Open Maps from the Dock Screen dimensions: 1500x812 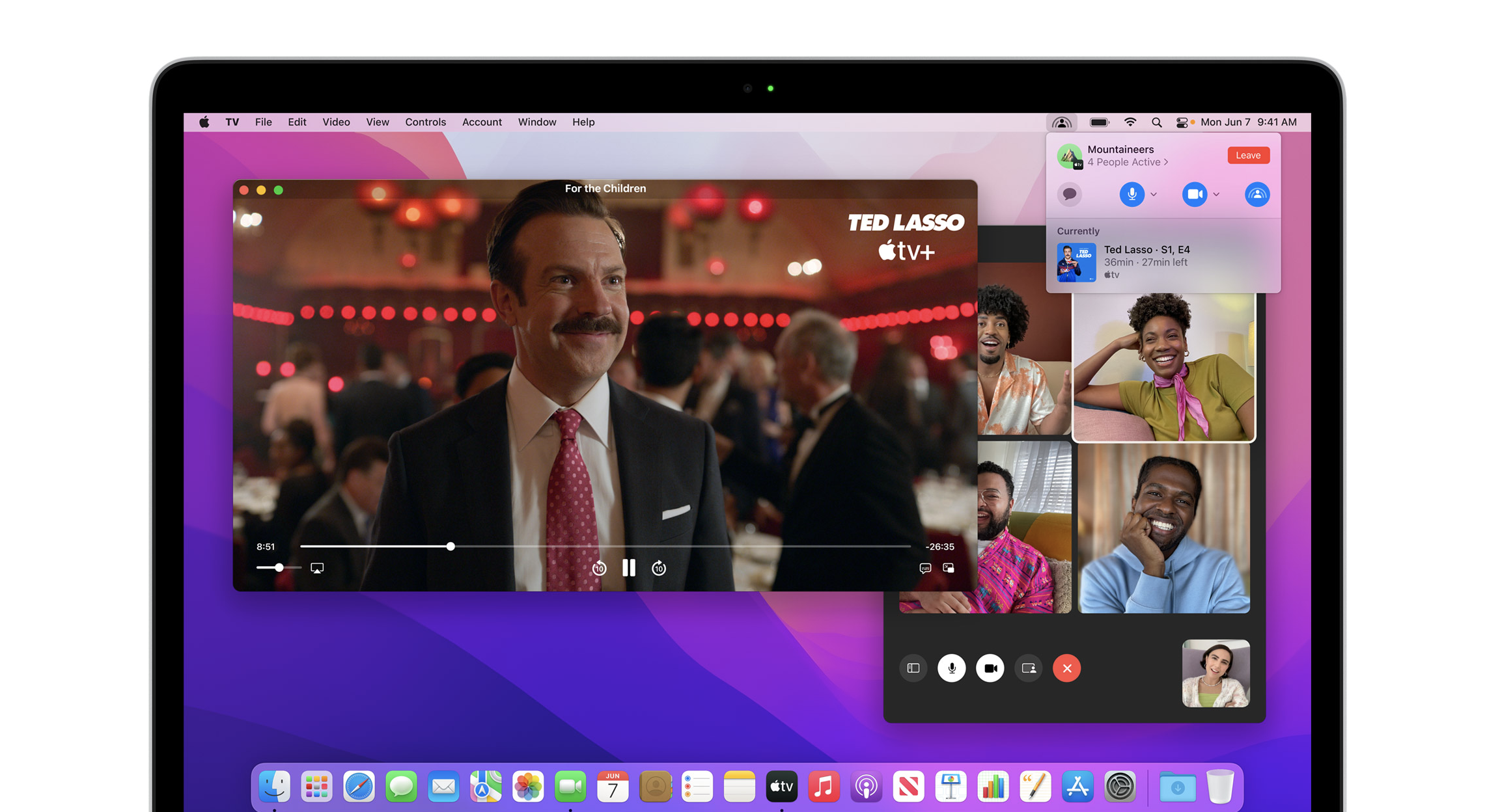coord(486,787)
